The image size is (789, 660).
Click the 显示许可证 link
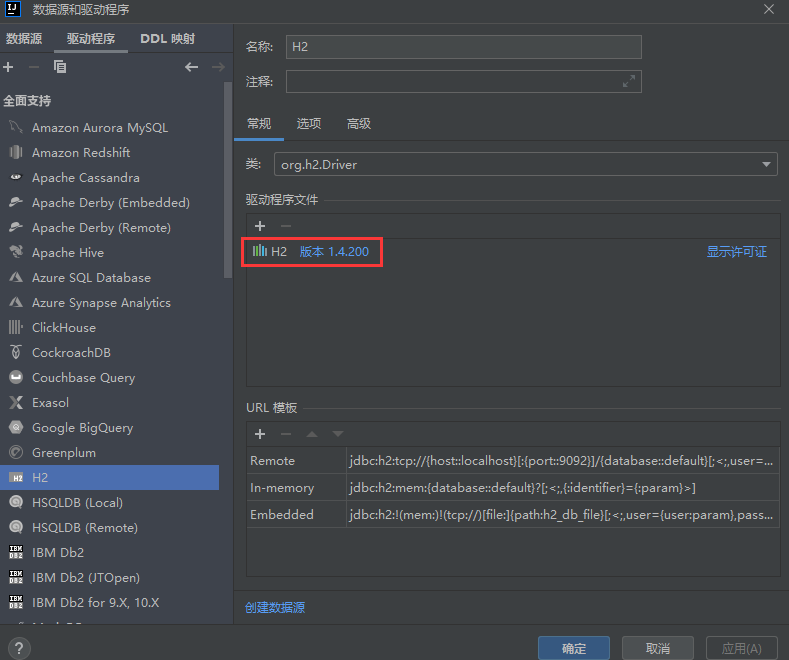[x=737, y=252]
